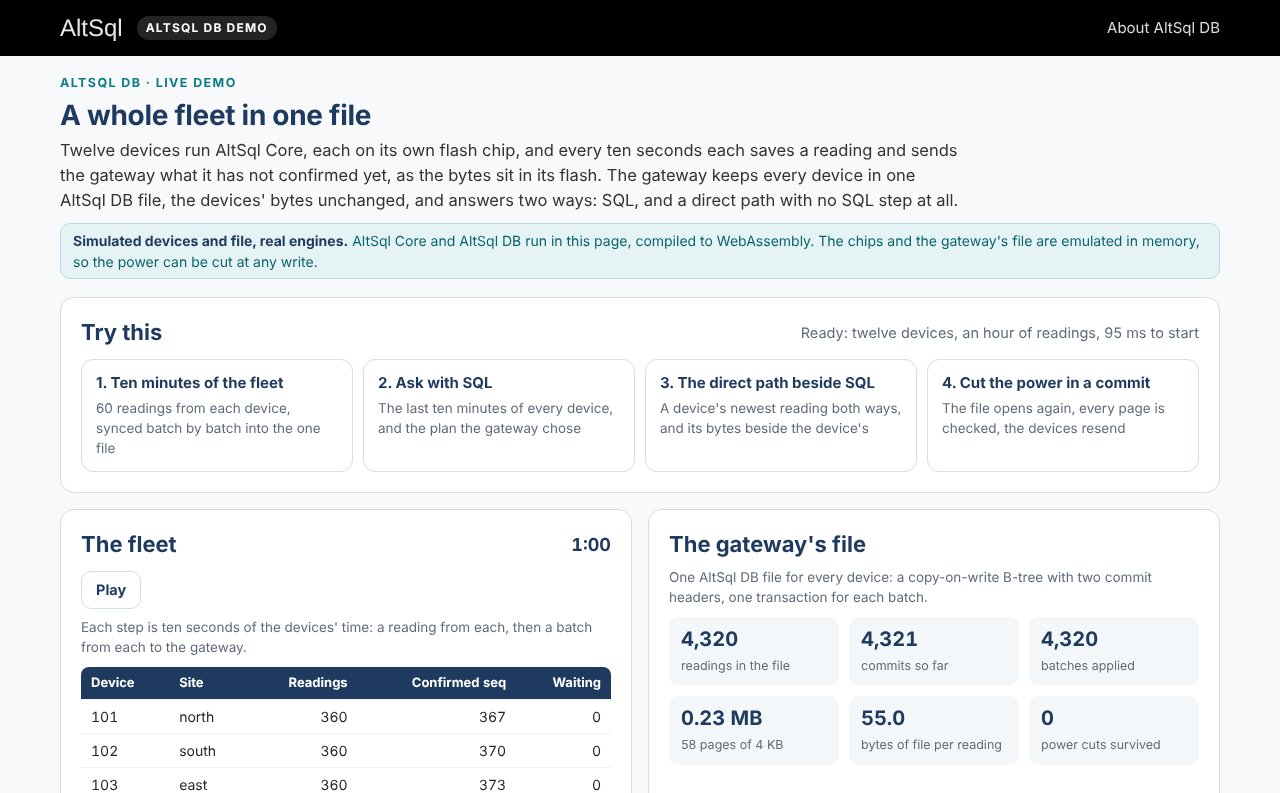Click the Simulated devices and file notice
The image size is (1280, 793).
[640, 251]
